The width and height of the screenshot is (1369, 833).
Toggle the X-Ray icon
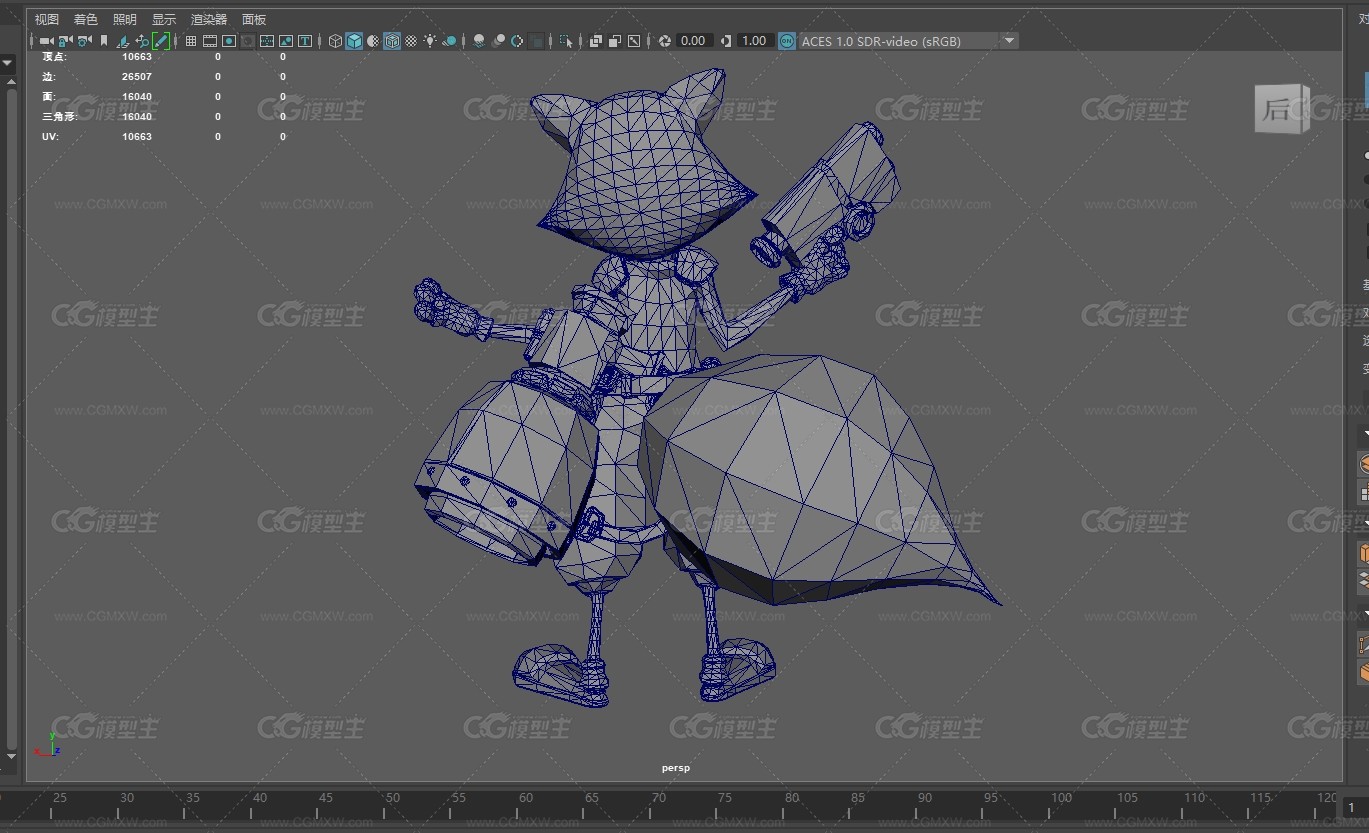(596, 41)
